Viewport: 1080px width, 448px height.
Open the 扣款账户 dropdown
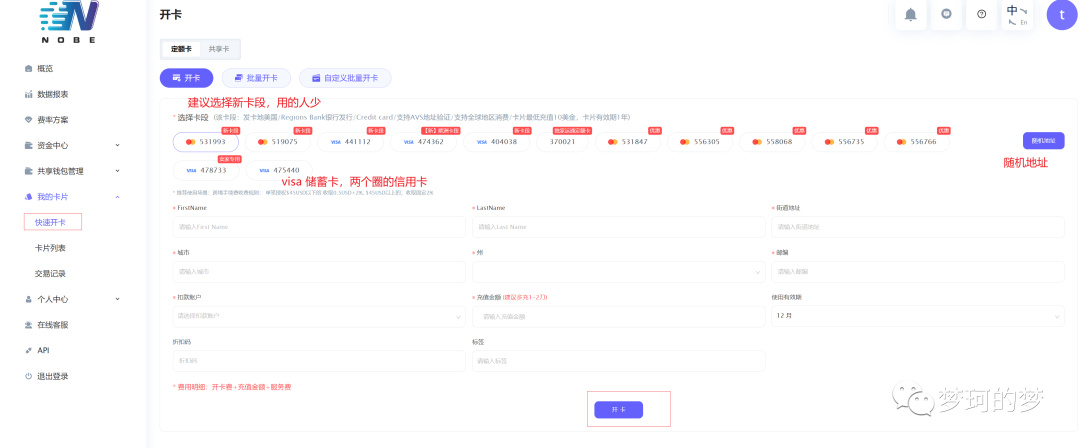pyautogui.click(x=319, y=316)
